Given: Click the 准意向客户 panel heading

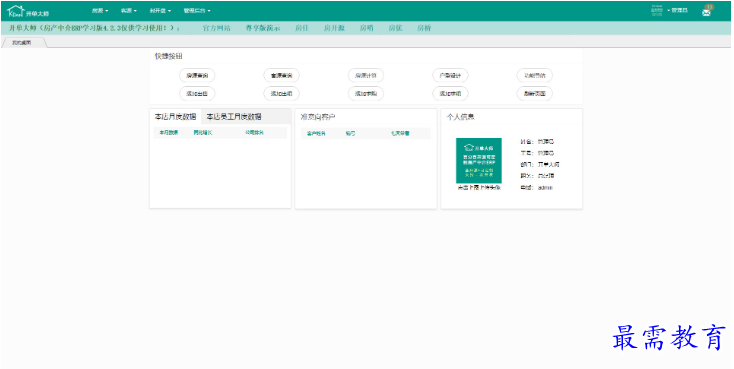Looking at the screenshot, I should [318, 117].
